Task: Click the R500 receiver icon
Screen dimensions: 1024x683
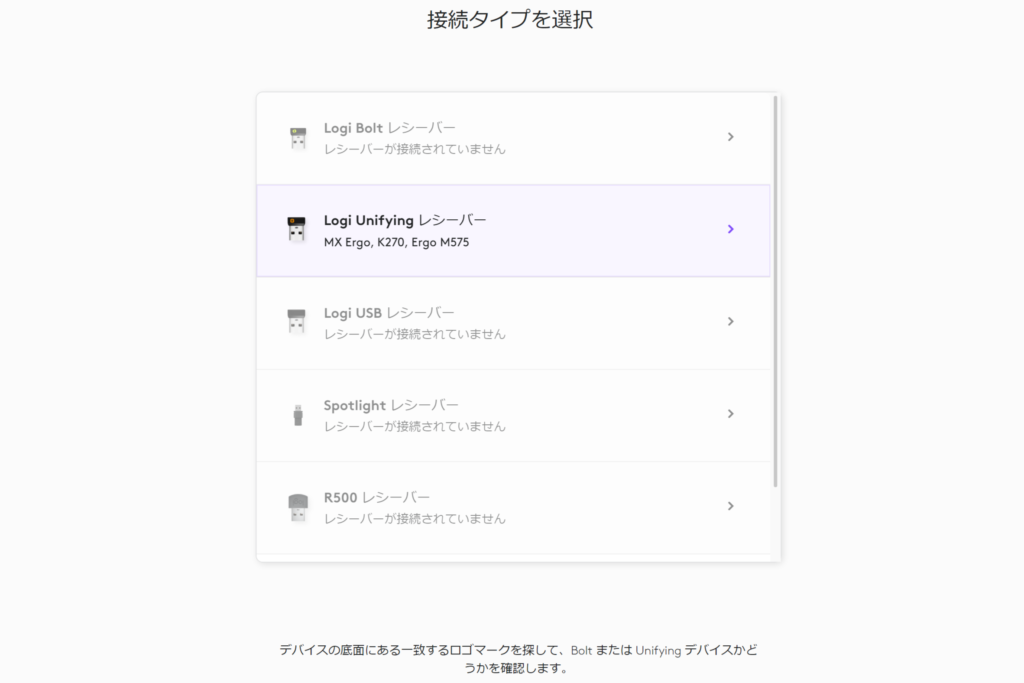Action: coord(298,507)
